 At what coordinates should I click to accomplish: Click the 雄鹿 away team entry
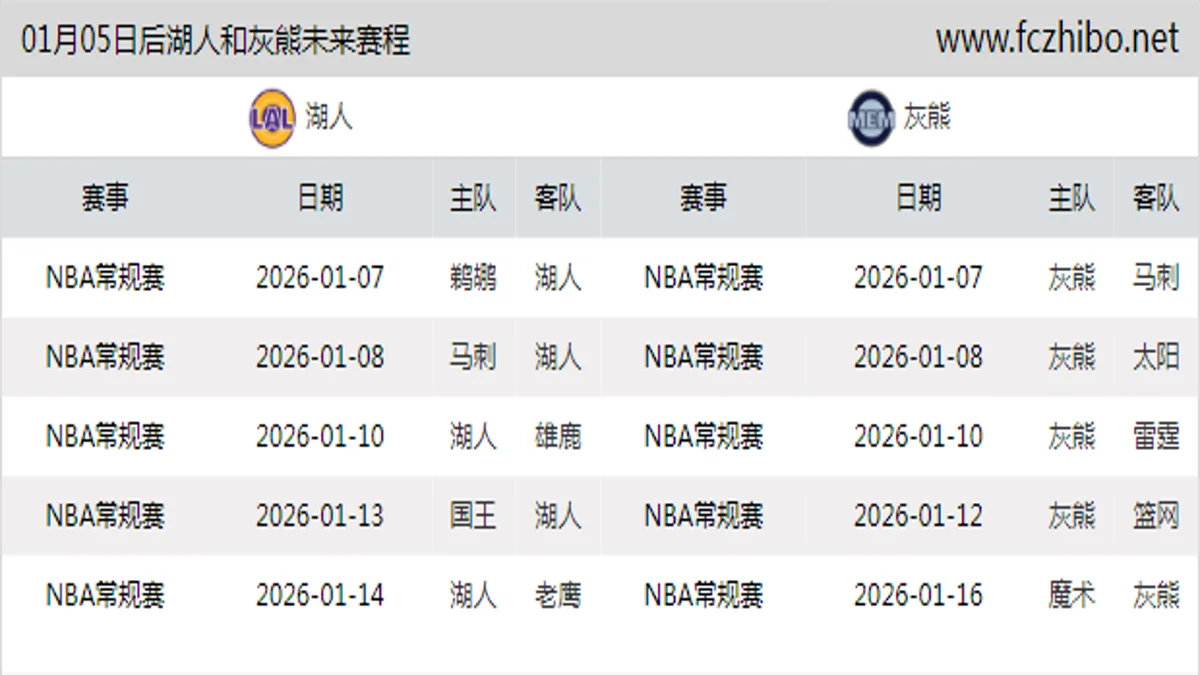click(x=560, y=436)
